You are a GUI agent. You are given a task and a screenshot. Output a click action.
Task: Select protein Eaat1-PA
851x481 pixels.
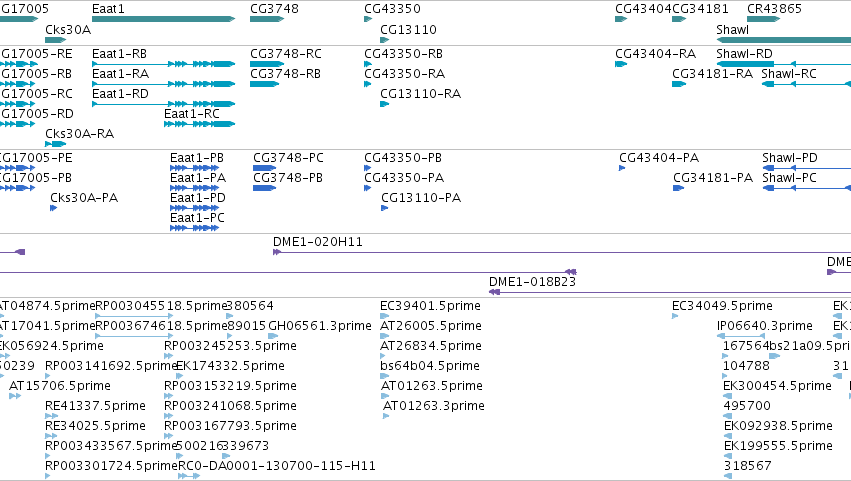198,178
